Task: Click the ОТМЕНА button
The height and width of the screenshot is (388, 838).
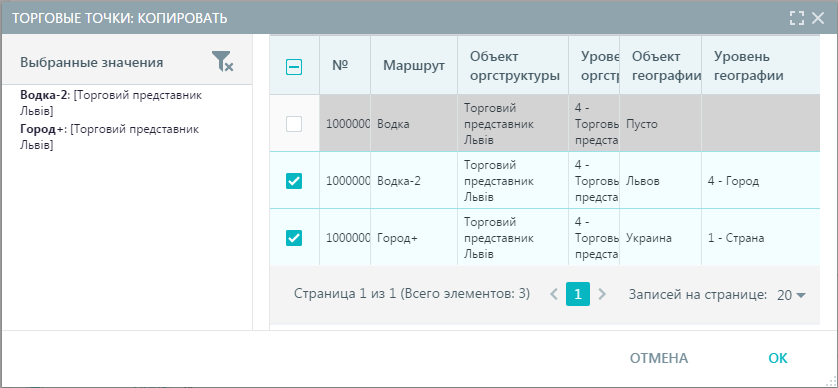Action: click(659, 358)
